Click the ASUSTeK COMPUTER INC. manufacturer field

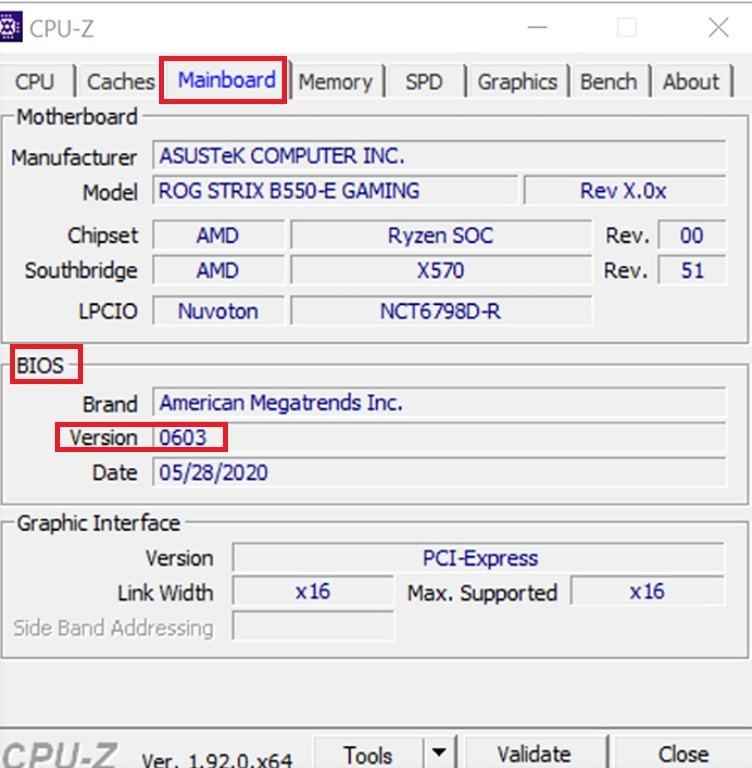point(439,156)
